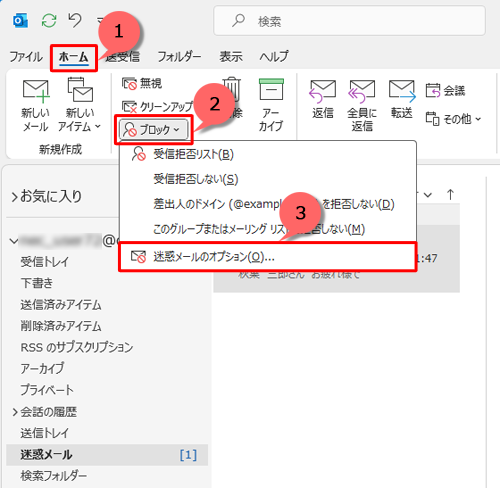This screenshot has width=500, height=488.
Task: Open the ファイル tab
Action: click(26, 57)
